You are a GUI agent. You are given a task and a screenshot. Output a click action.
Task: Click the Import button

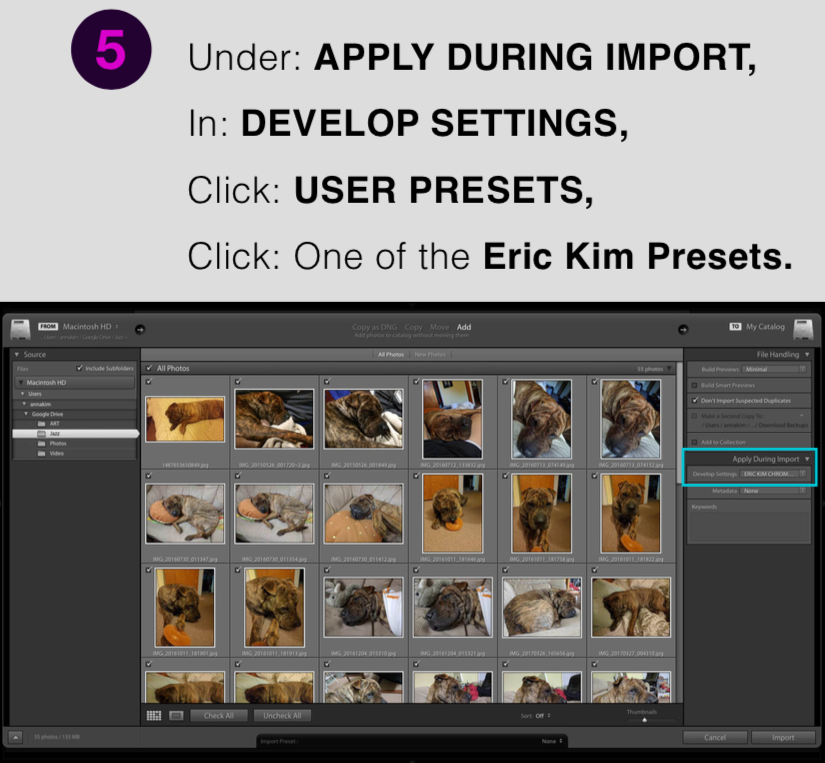[783, 738]
